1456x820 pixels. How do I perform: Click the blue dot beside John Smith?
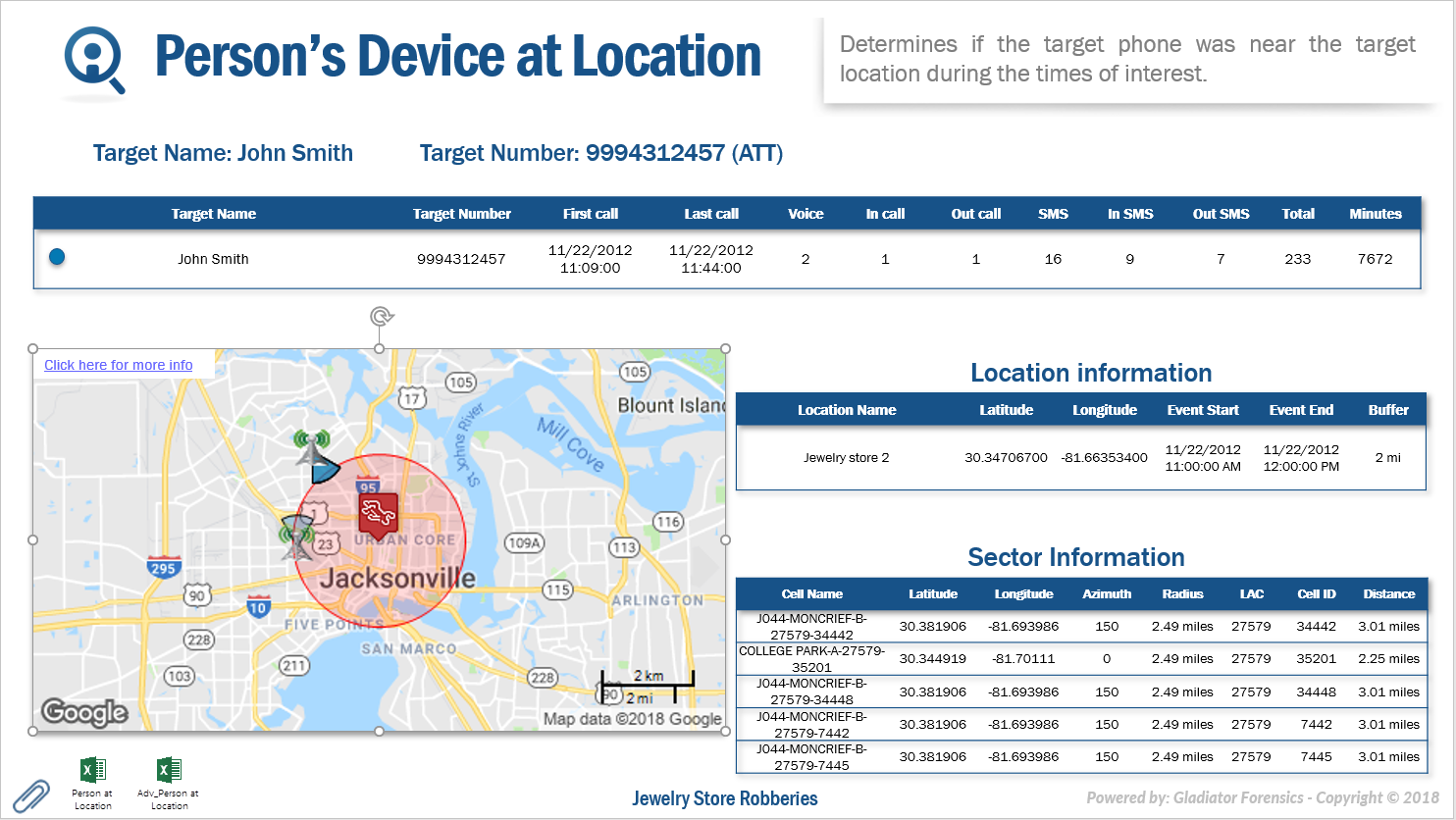(x=57, y=257)
